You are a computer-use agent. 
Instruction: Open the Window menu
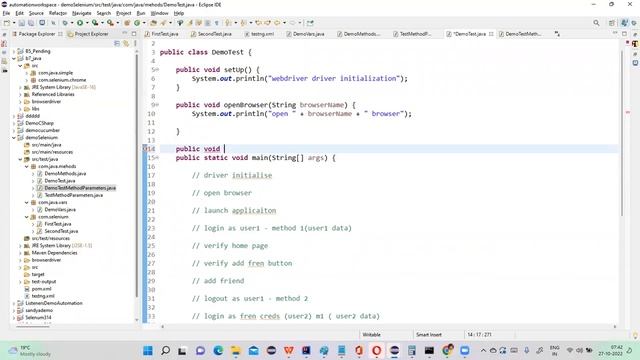click(x=159, y=13)
